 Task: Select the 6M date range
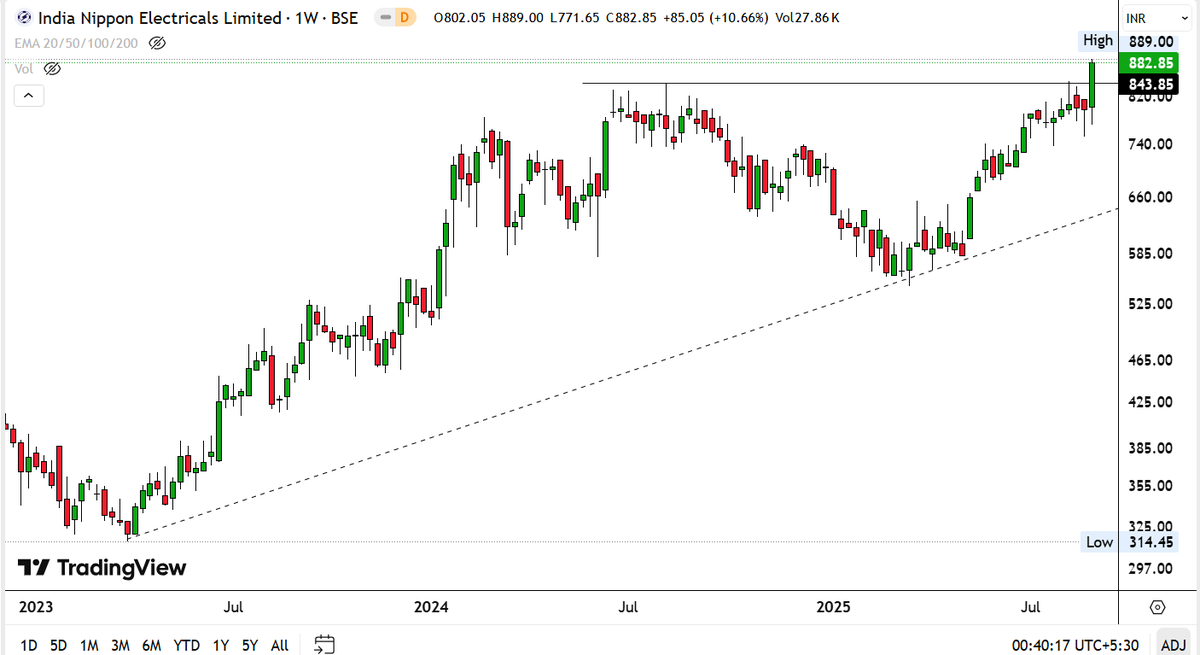[x=152, y=645]
